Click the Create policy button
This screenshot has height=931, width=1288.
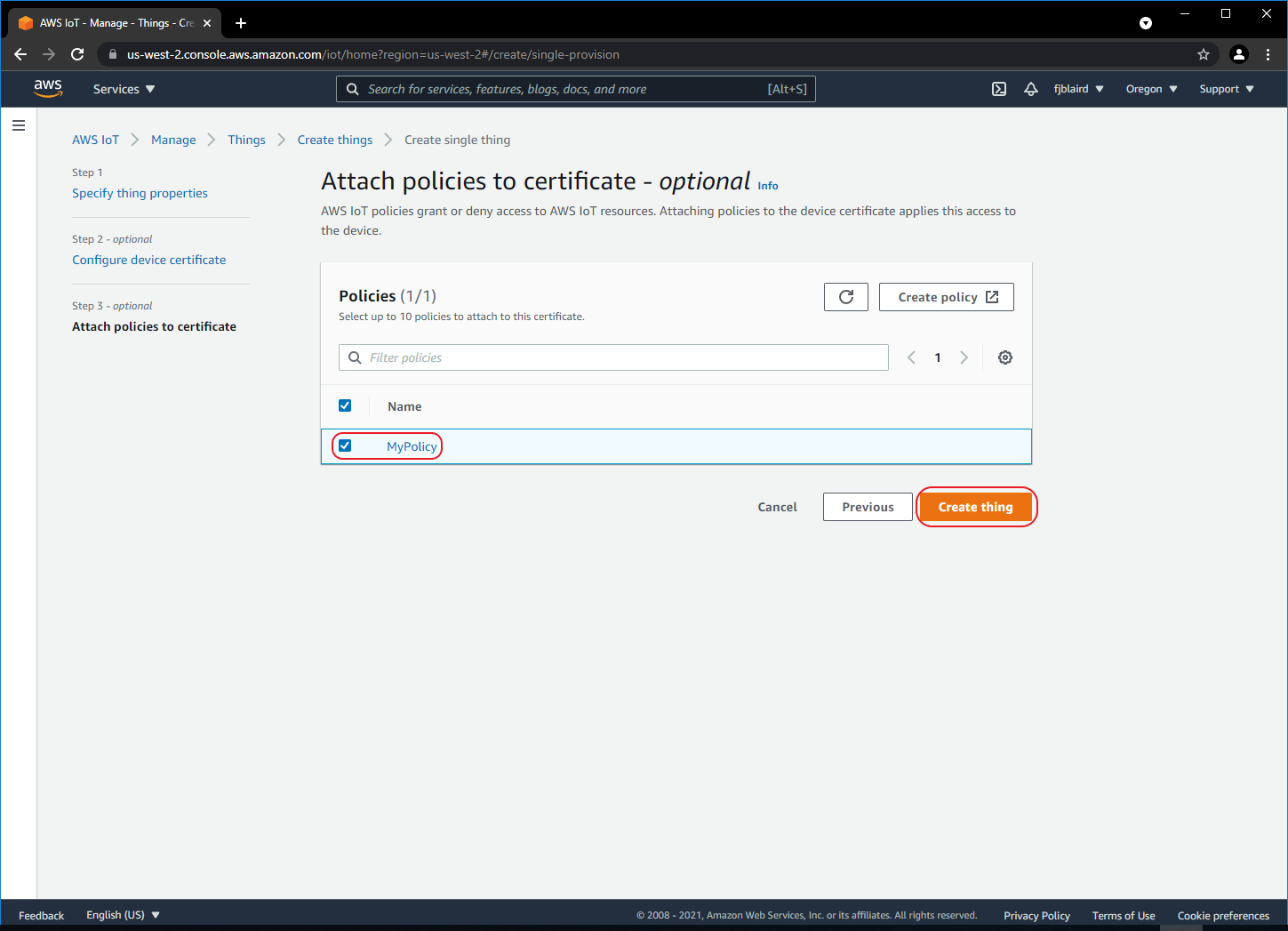click(946, 297)
